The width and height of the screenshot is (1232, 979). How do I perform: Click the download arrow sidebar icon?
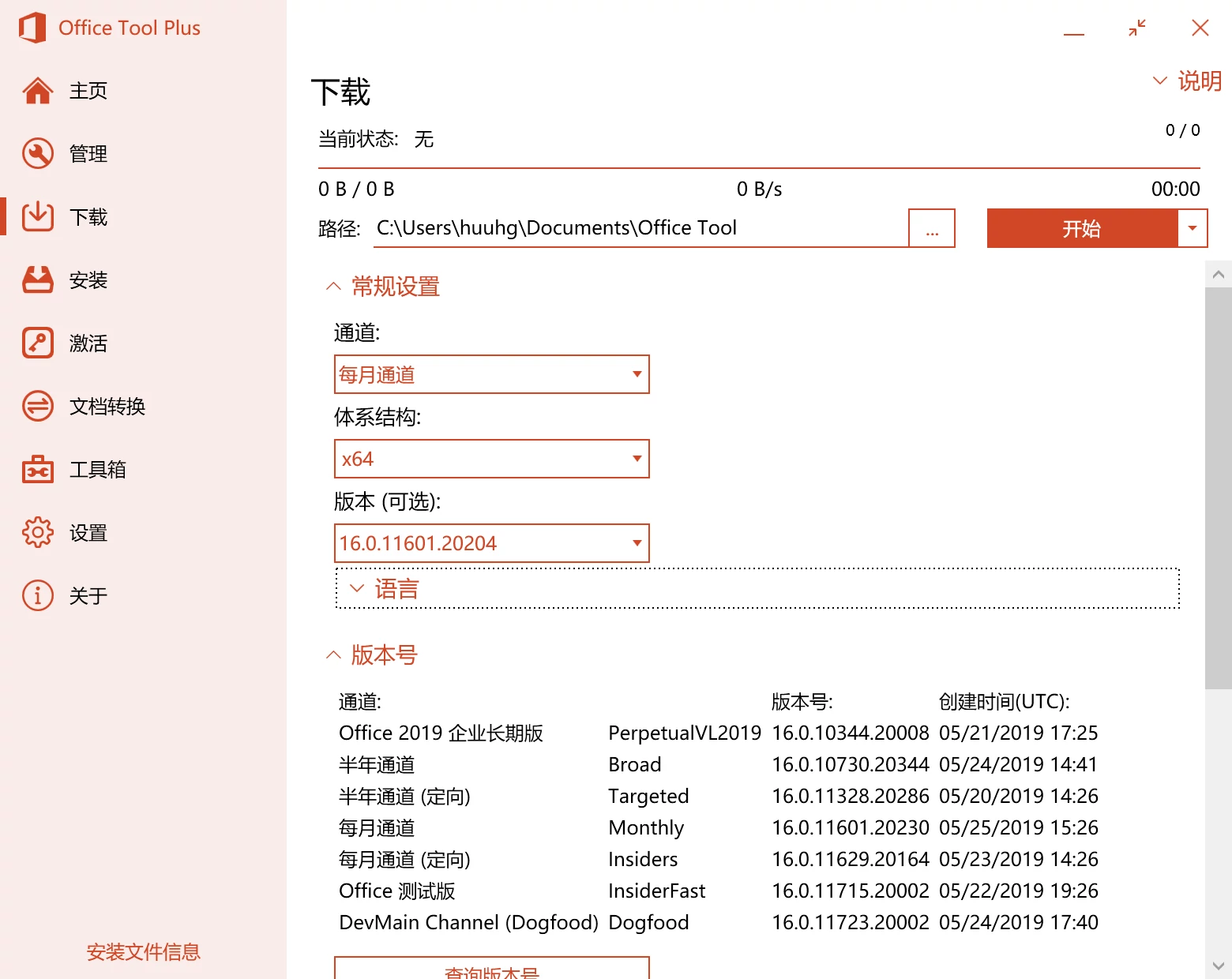pos(38,216)
